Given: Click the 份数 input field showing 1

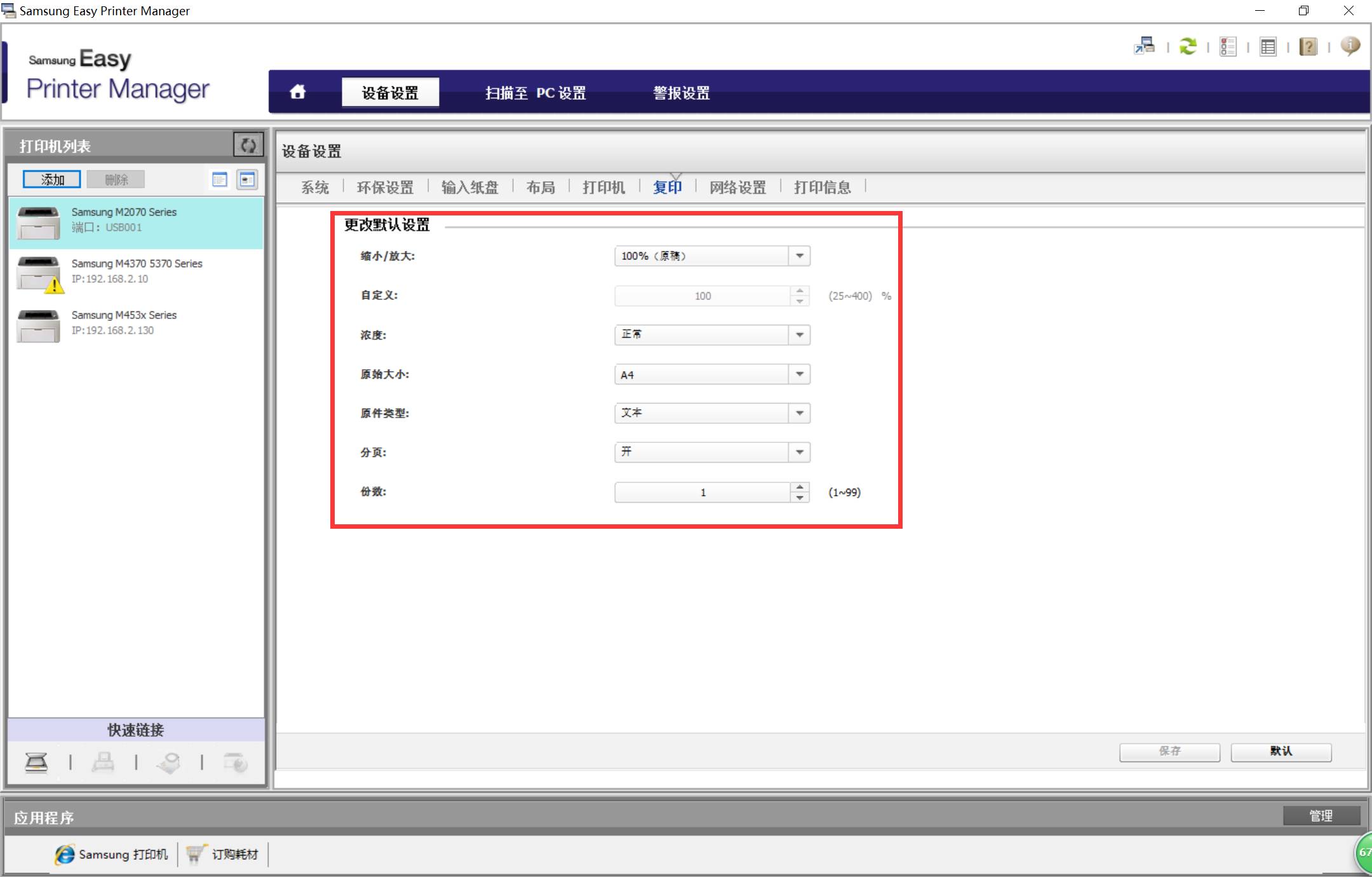Looking at the screenshot, I should [x=703, y=493].
